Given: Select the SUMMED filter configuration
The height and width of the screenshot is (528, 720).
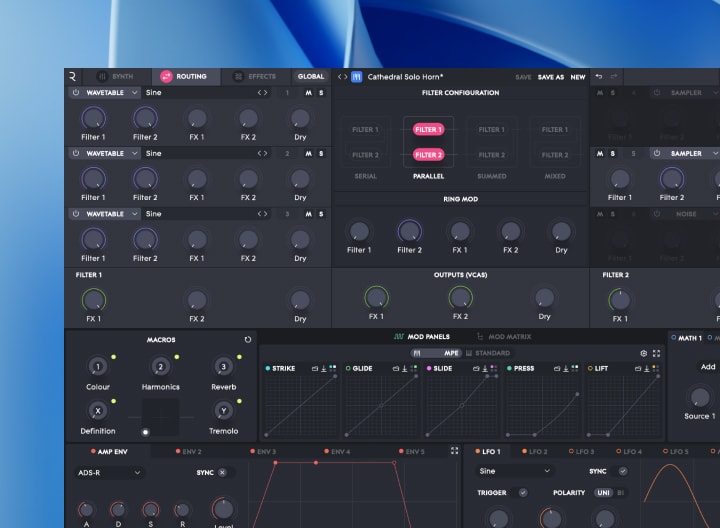Looking at the screenshot, I should pyautogui.click(x=491, y=147).
